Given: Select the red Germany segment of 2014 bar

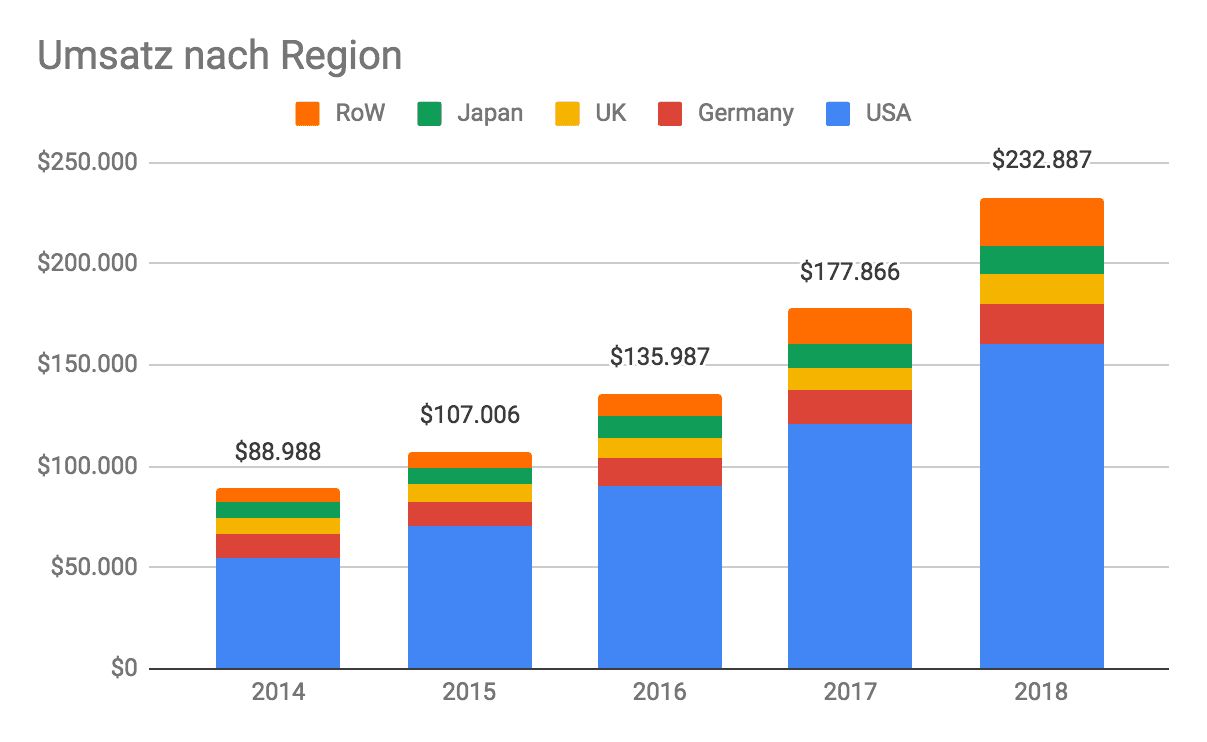Looking at the screenshot, I should (x=278, y=546).
